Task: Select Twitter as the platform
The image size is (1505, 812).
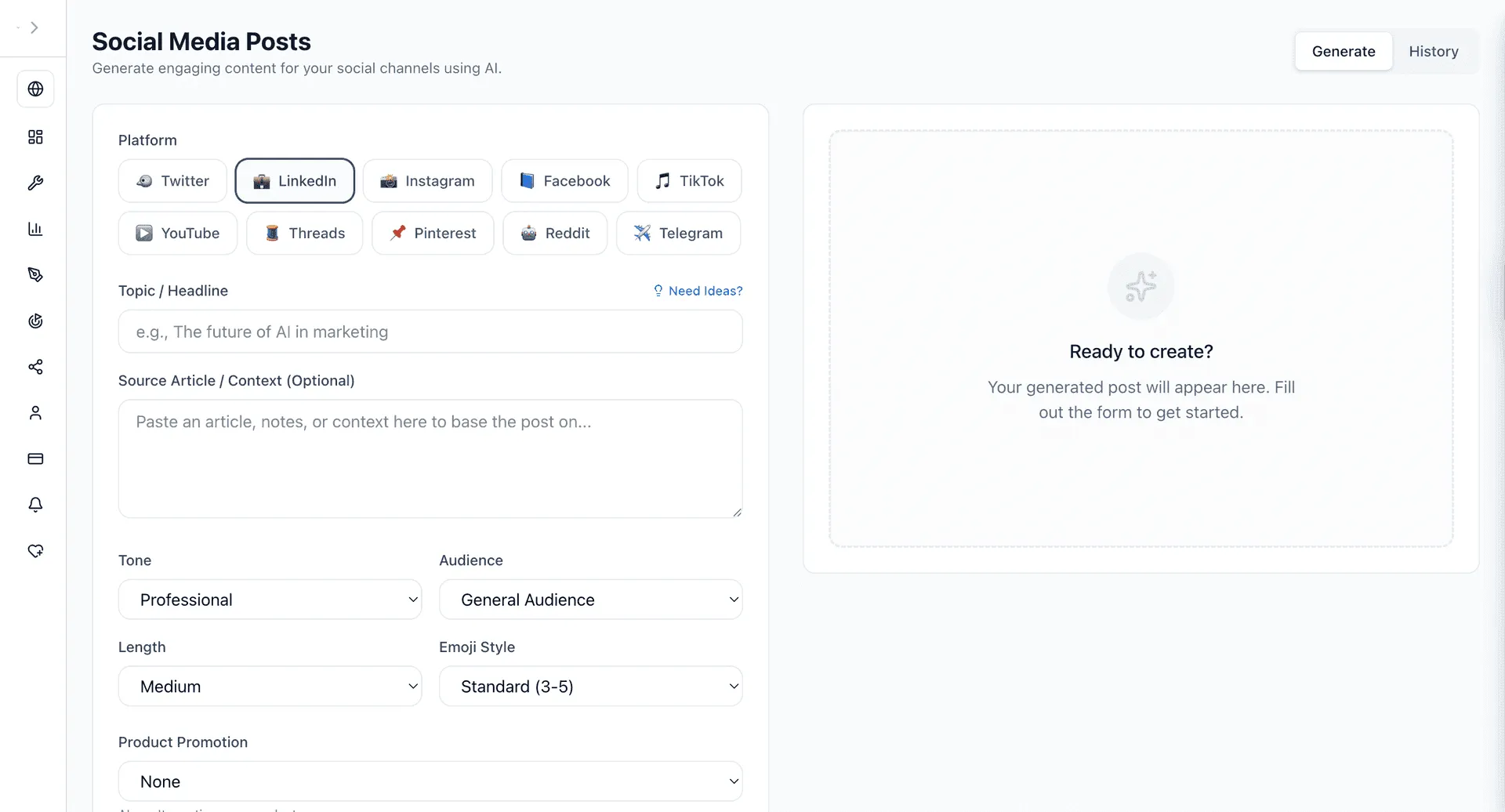Action: pos(172,181)
